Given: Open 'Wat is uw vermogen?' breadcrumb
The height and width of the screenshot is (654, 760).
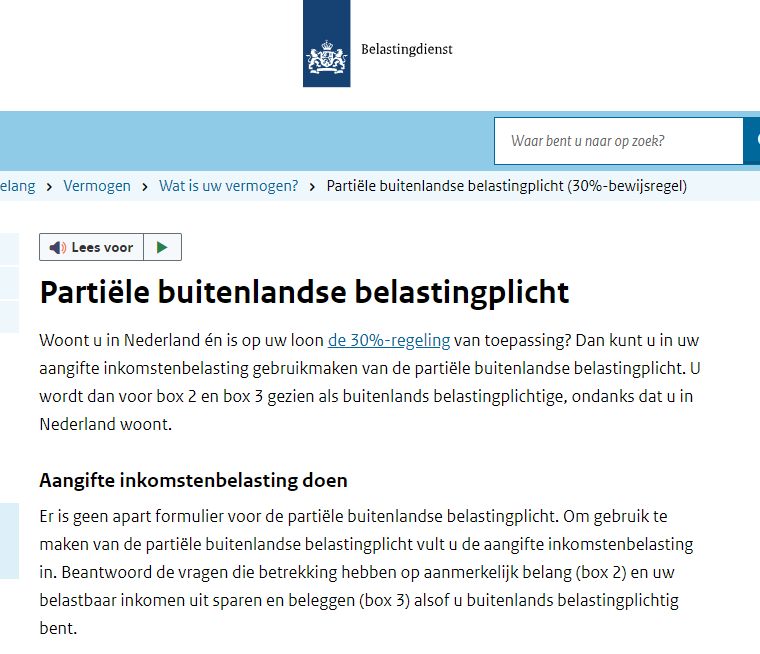Looking at the screenshot, I should (x=228, y=186).
